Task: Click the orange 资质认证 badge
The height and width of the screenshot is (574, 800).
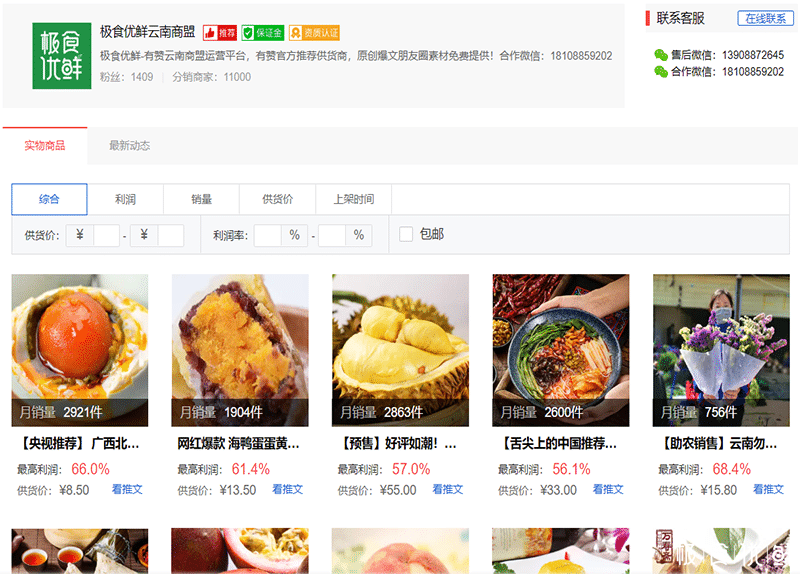Action: [x=314, y=33]
